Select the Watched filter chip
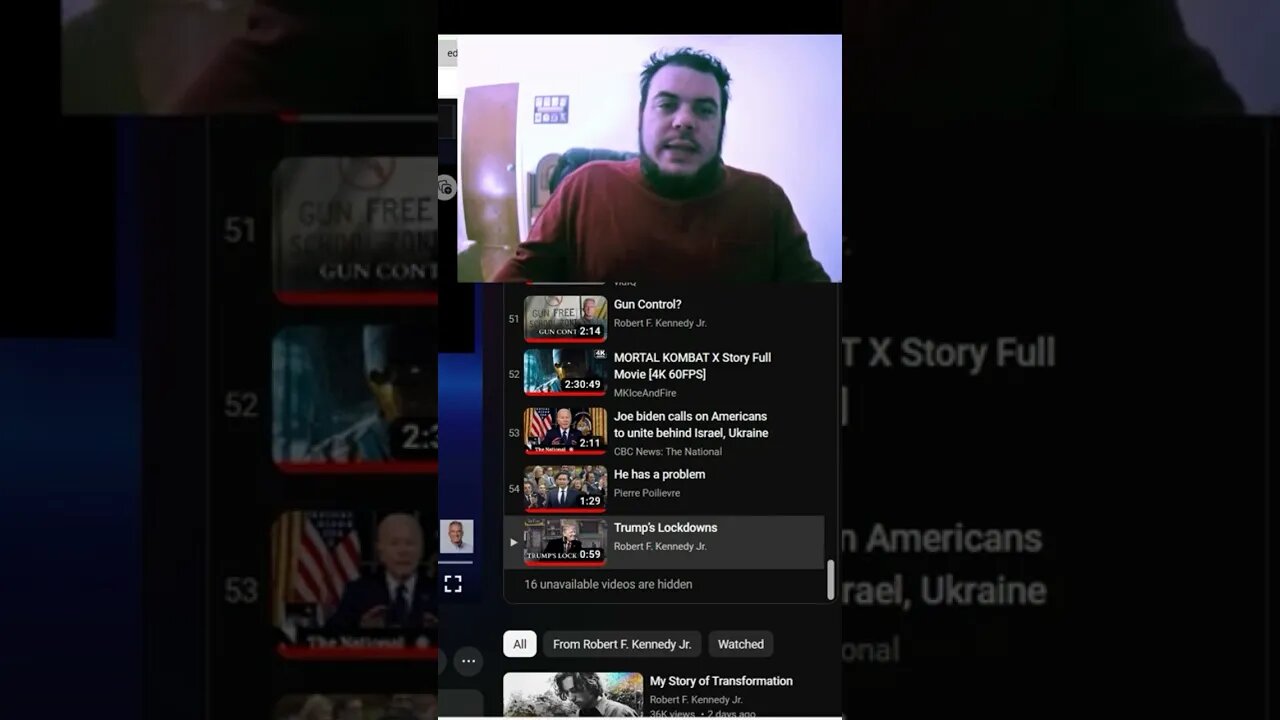 pyautogui.click(x=741, y=644)
